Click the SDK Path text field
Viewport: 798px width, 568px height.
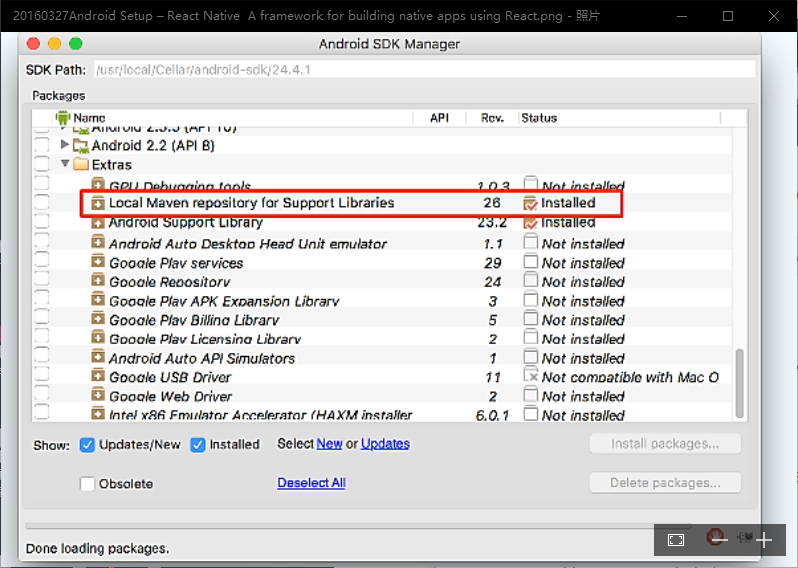tap(424, 70)
